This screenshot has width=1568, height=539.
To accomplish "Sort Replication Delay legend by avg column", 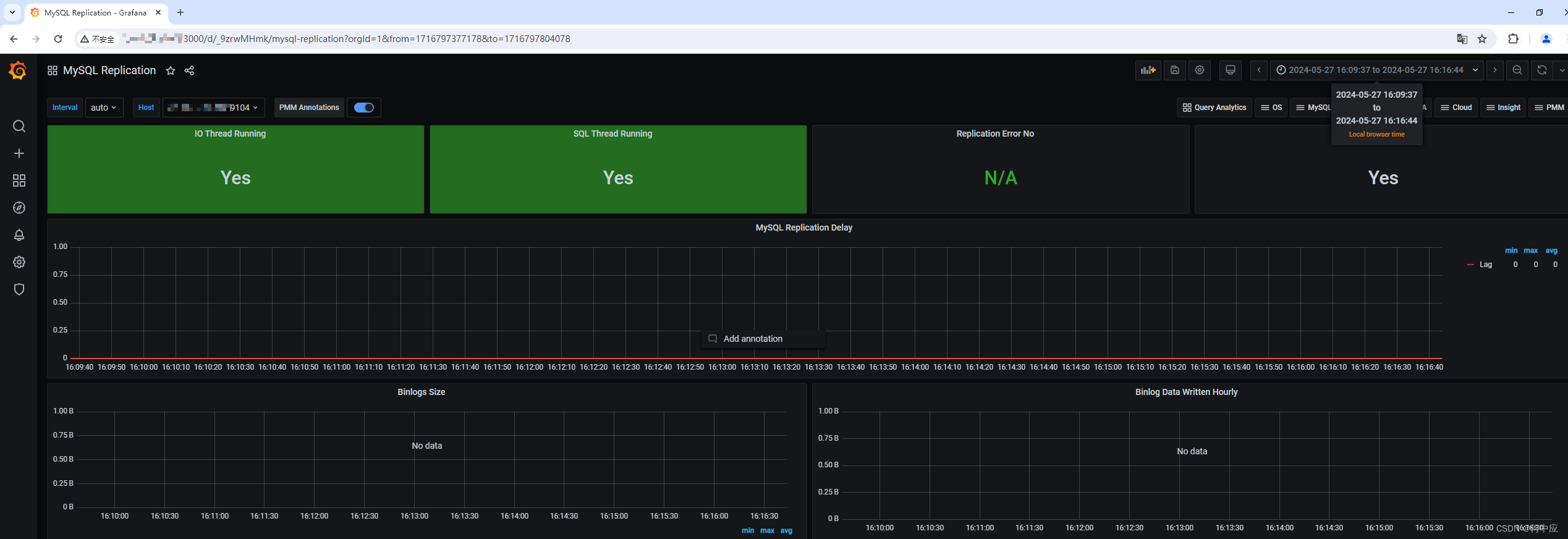I will tap(1551, 250).
